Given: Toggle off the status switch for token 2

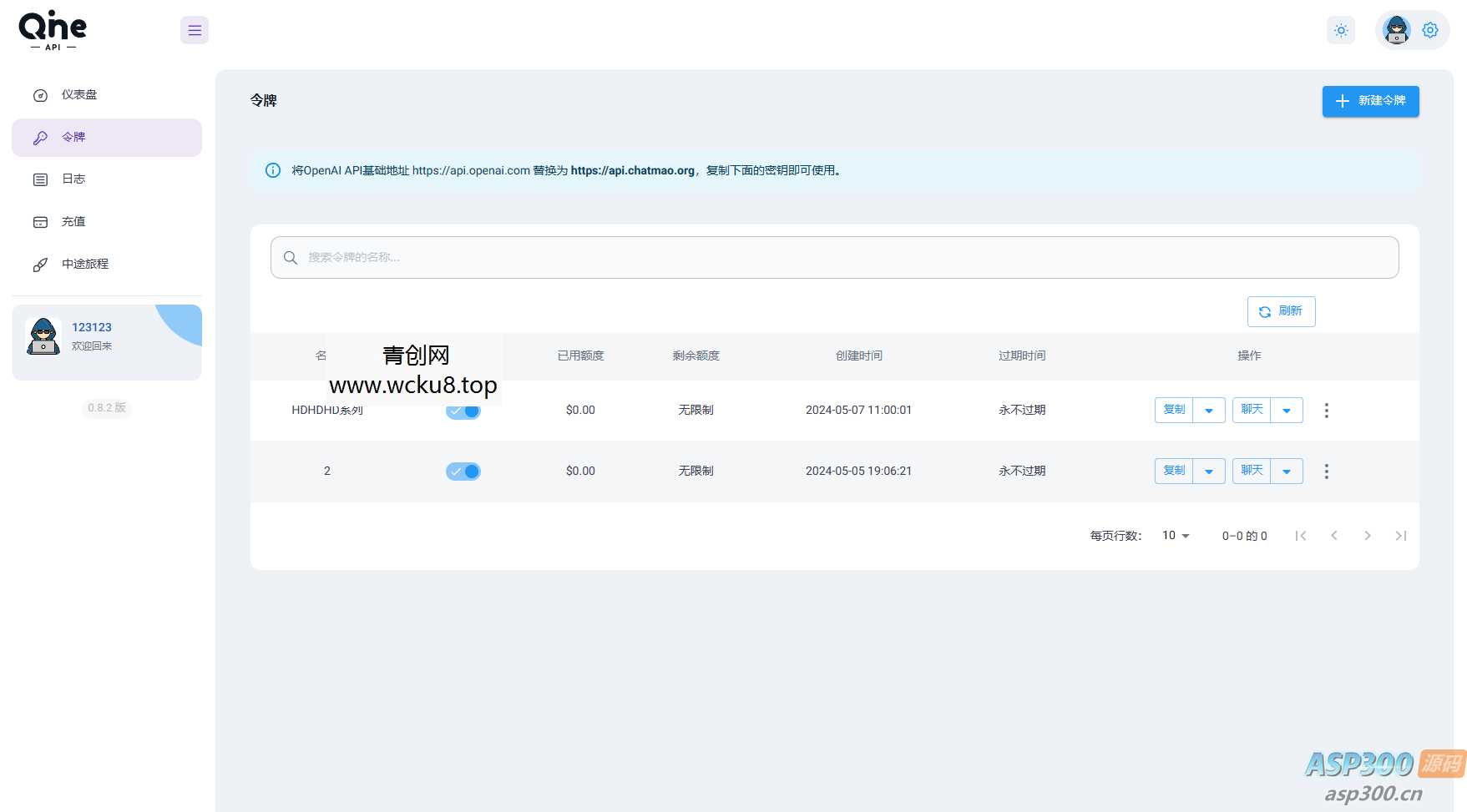Looking at the screenshot, I should [463, 472].
